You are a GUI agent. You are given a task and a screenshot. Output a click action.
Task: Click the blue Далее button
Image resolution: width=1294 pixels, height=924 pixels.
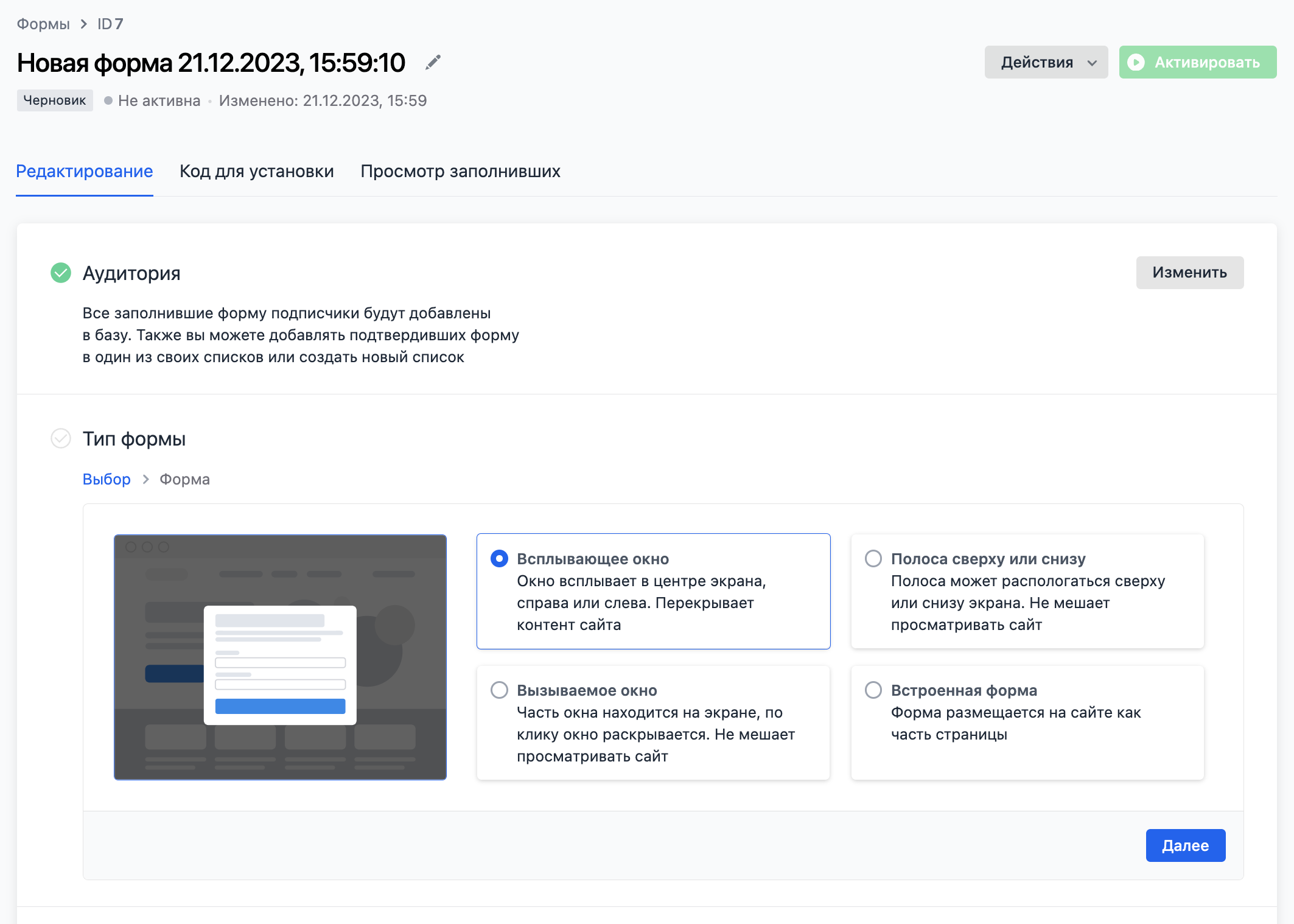pos(1185,845)
